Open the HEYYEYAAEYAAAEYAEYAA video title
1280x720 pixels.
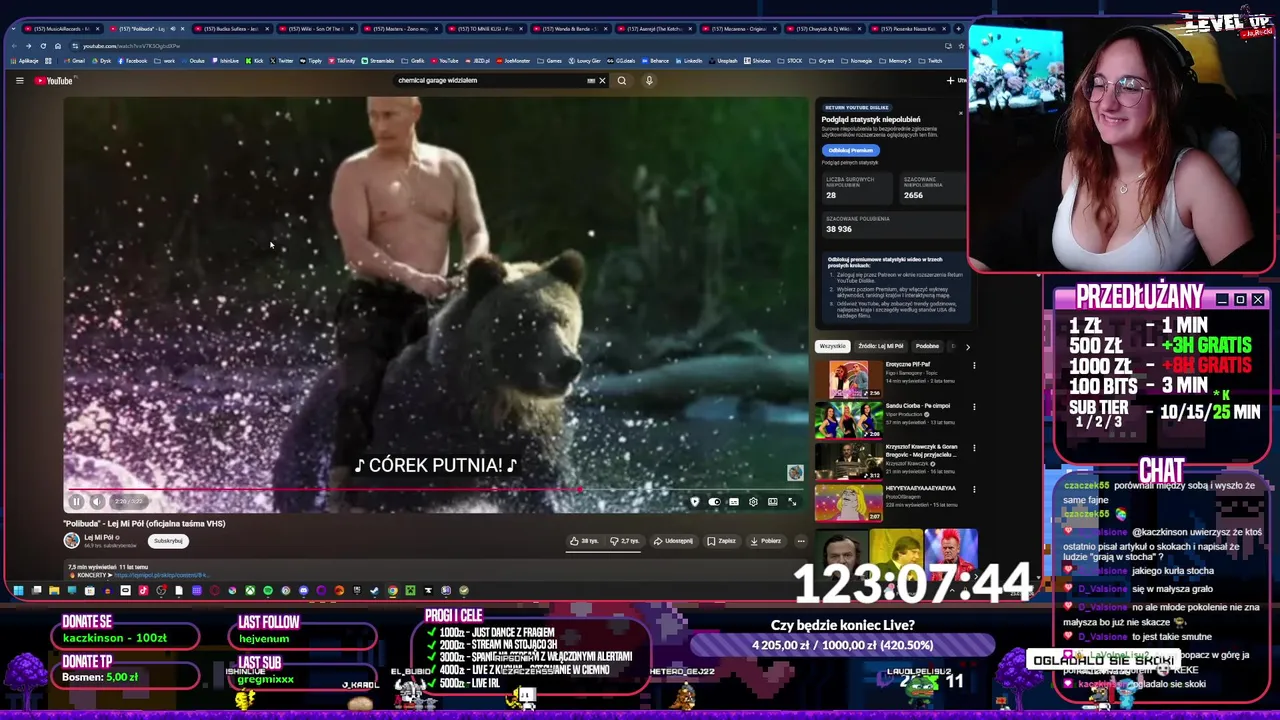[x=920, y=488]
